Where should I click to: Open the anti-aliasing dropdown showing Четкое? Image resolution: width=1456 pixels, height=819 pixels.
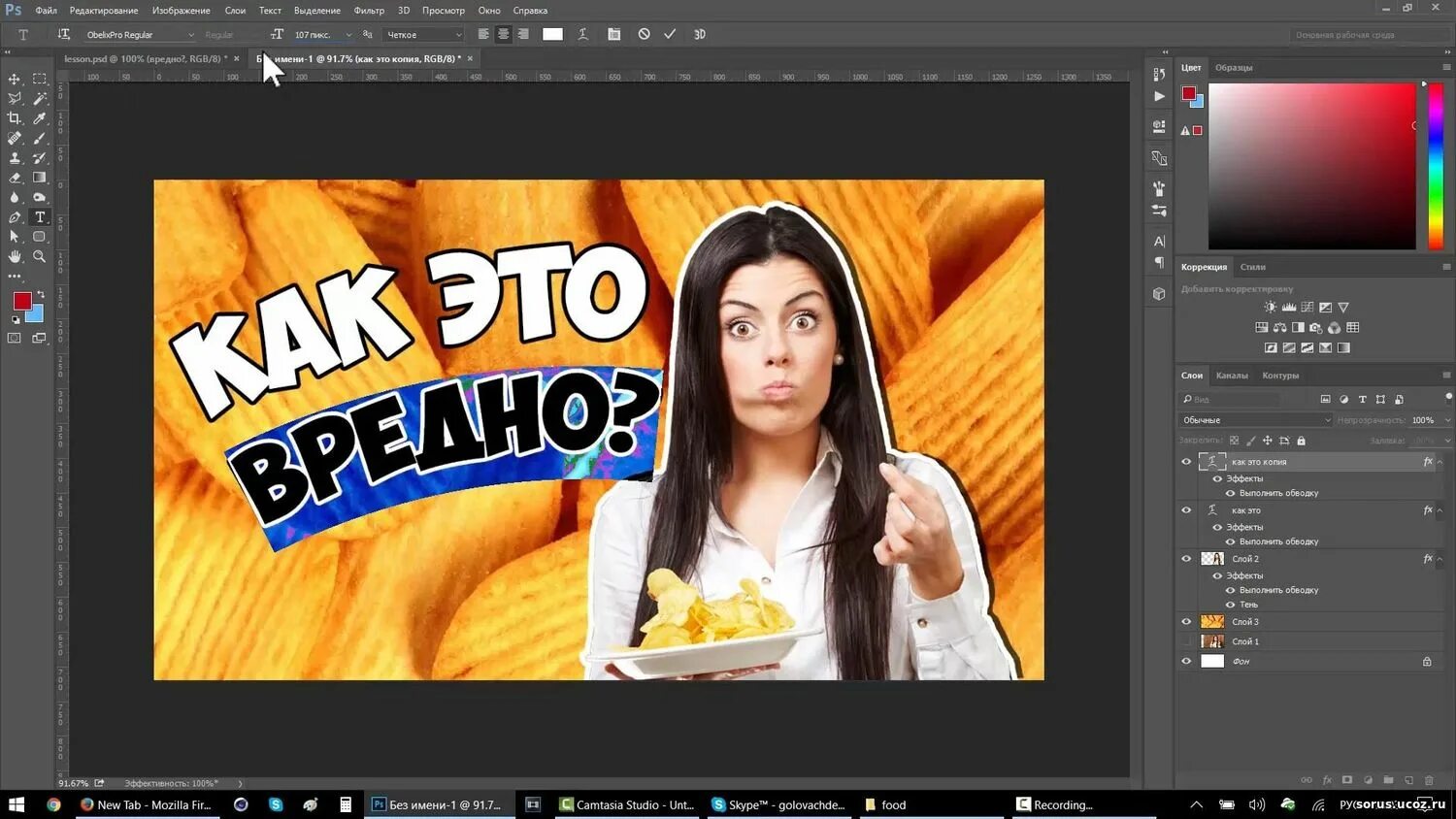click(422, 34)
